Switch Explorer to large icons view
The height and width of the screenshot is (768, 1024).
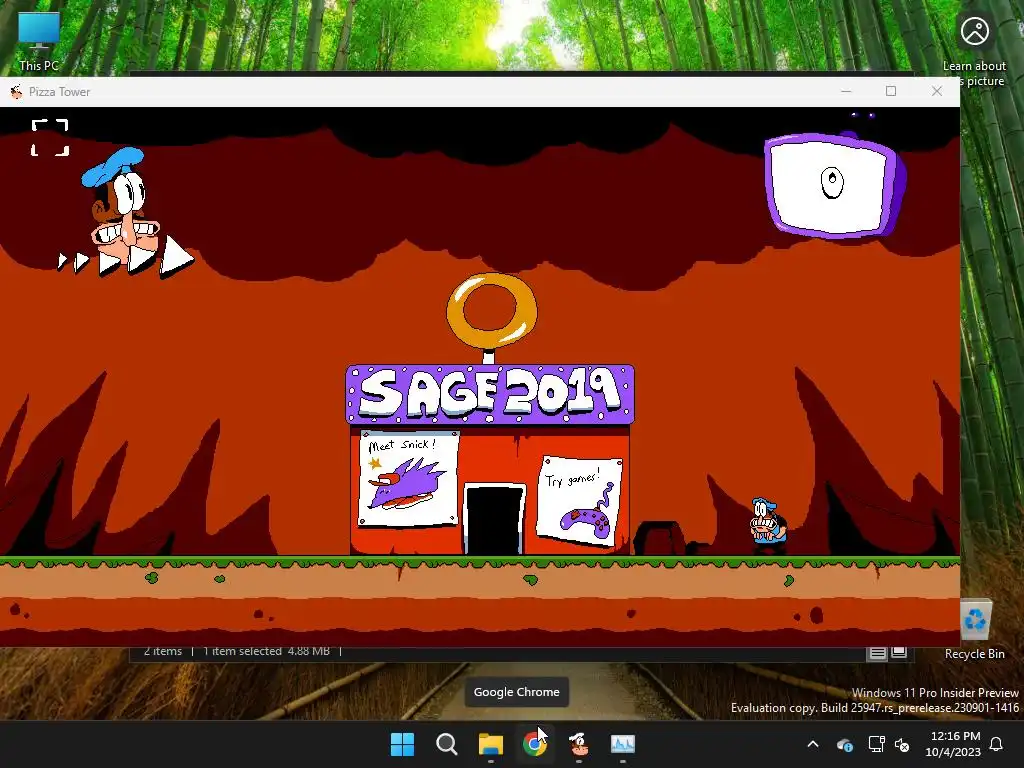[x=899, y=652]
